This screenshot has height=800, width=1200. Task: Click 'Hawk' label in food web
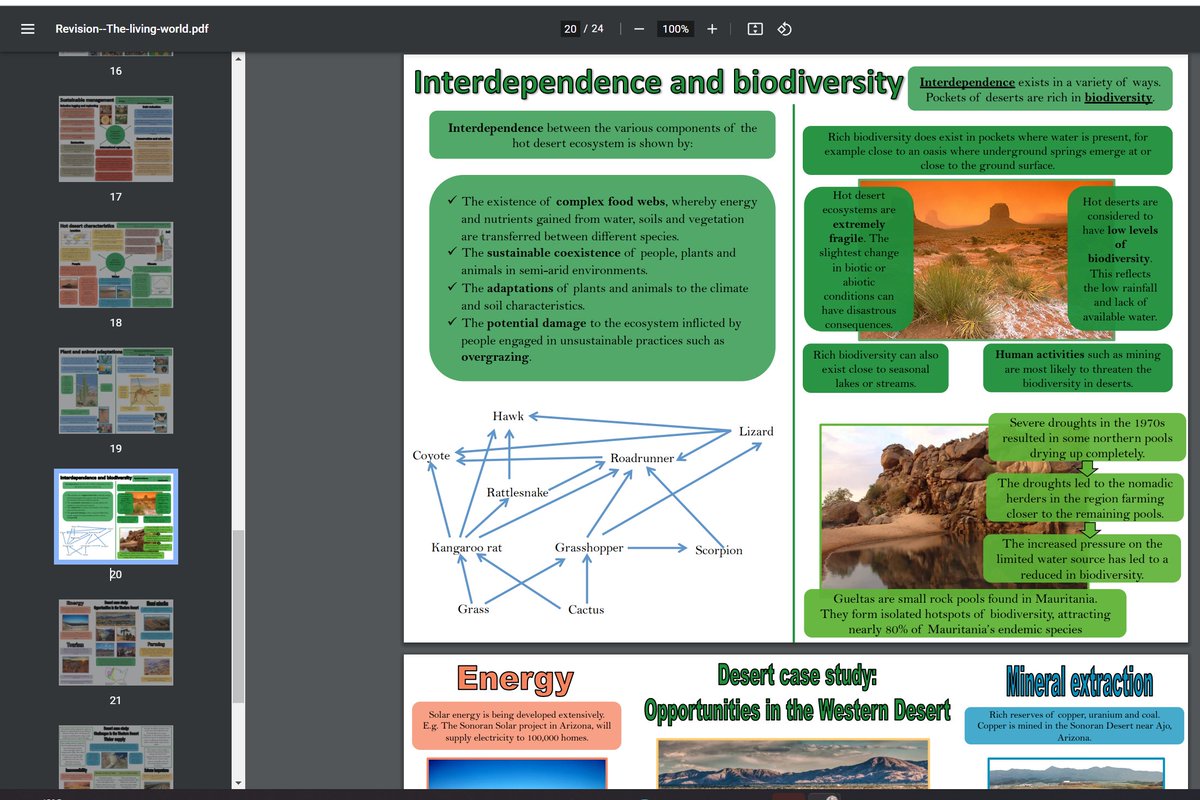(x=508, y=416)
